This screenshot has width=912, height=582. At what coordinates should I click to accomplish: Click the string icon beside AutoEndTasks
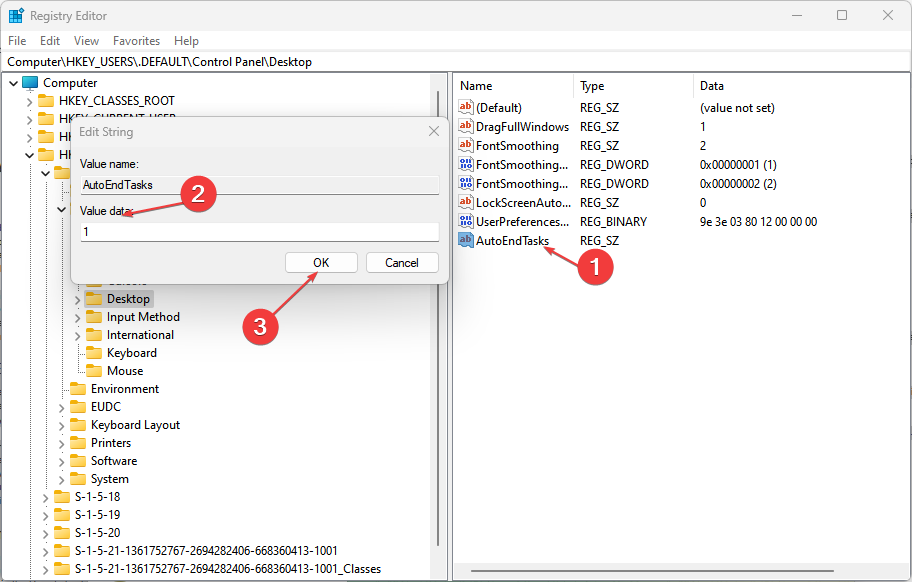pyautogui.click(x=466, y=240)
